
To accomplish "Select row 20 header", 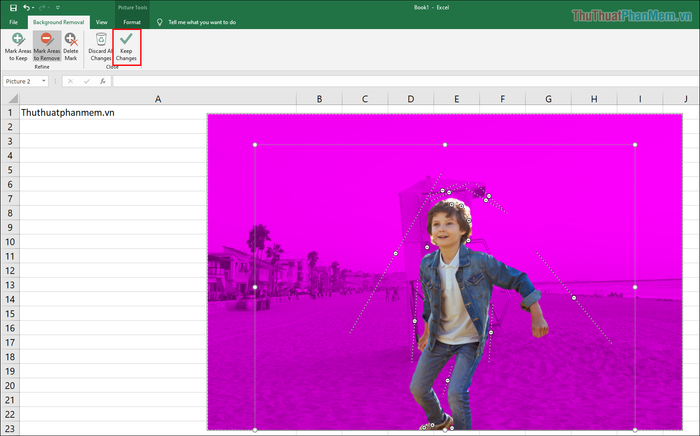I will 10,386.
